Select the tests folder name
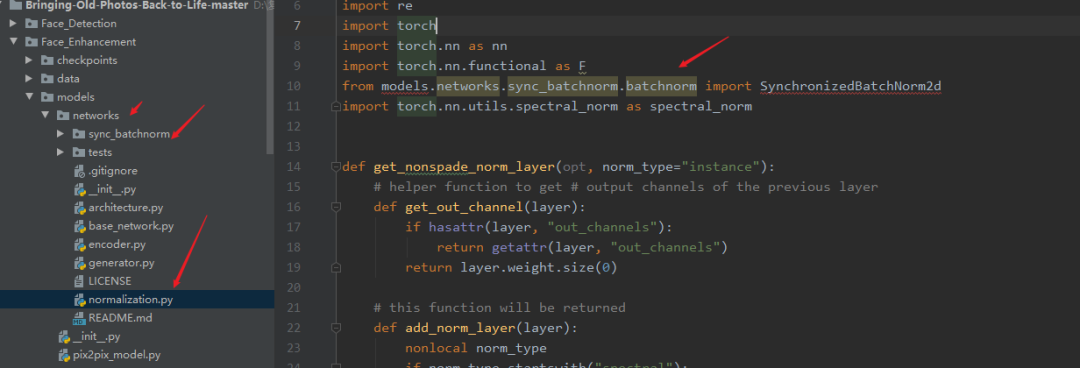1080x368 pixels. pyautogui.click(x=100, y=152)
